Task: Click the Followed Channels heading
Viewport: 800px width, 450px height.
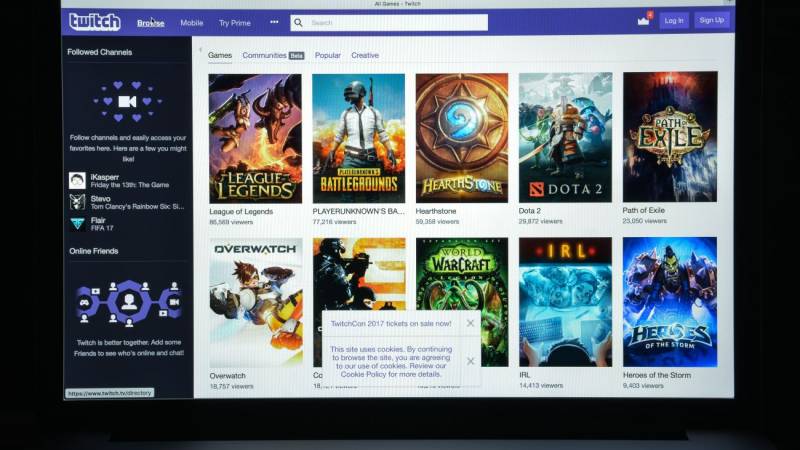Action: point(99,52)
